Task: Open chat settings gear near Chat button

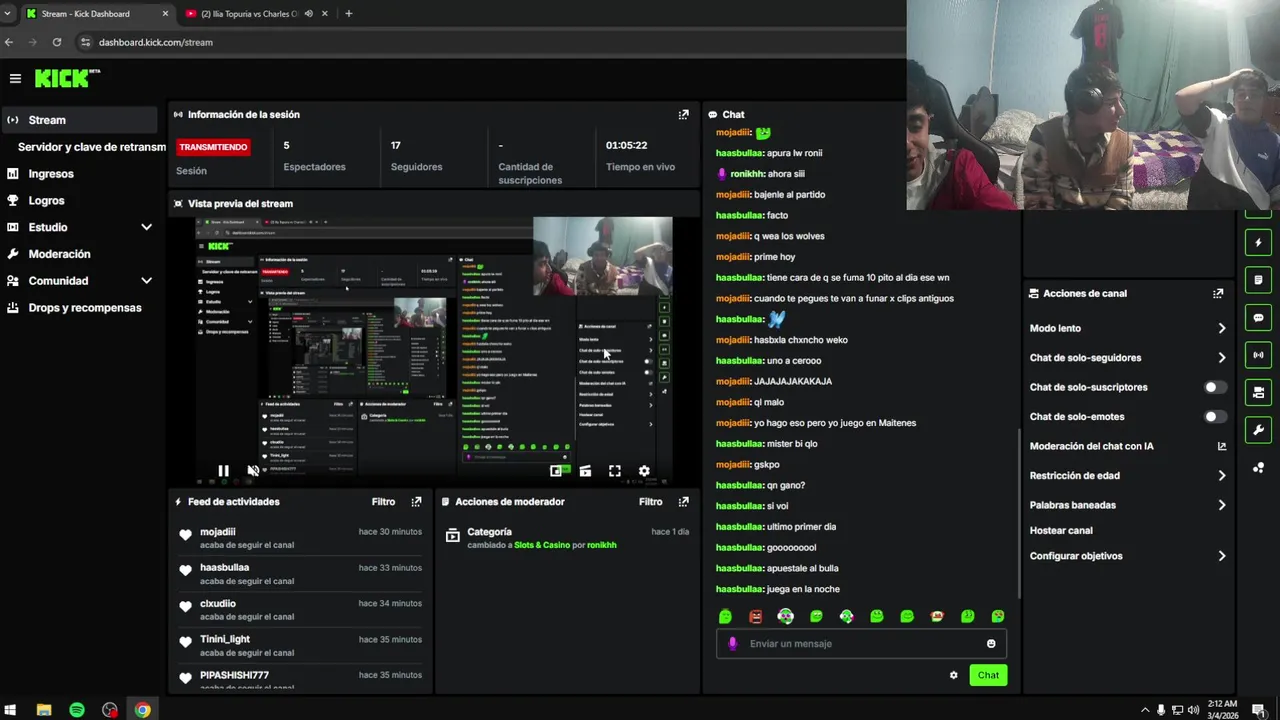Action: [954, 675]
